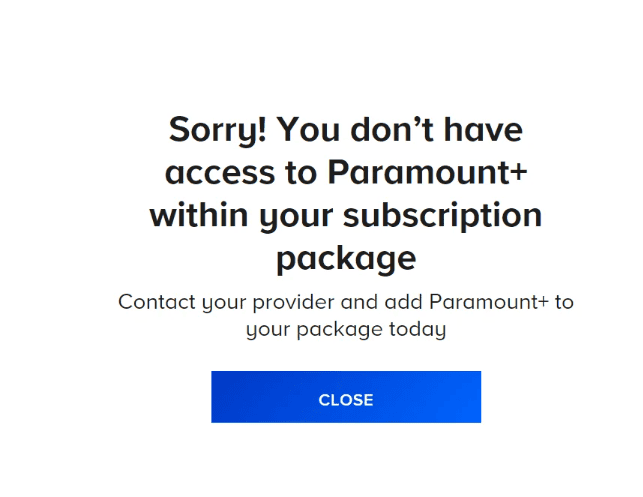The height and width of the screenshot is (497, 643).
Task: Click the CLOSE button
Action: click(x=346, y=397)
